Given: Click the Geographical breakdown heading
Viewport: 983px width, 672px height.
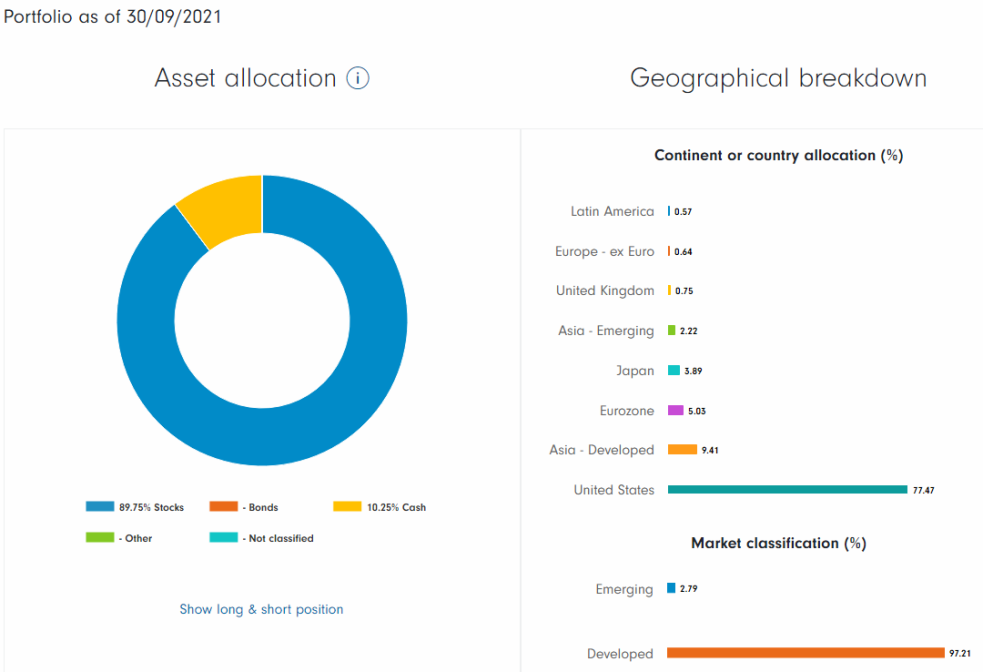Looking at the screenshot, I should 778,79.
